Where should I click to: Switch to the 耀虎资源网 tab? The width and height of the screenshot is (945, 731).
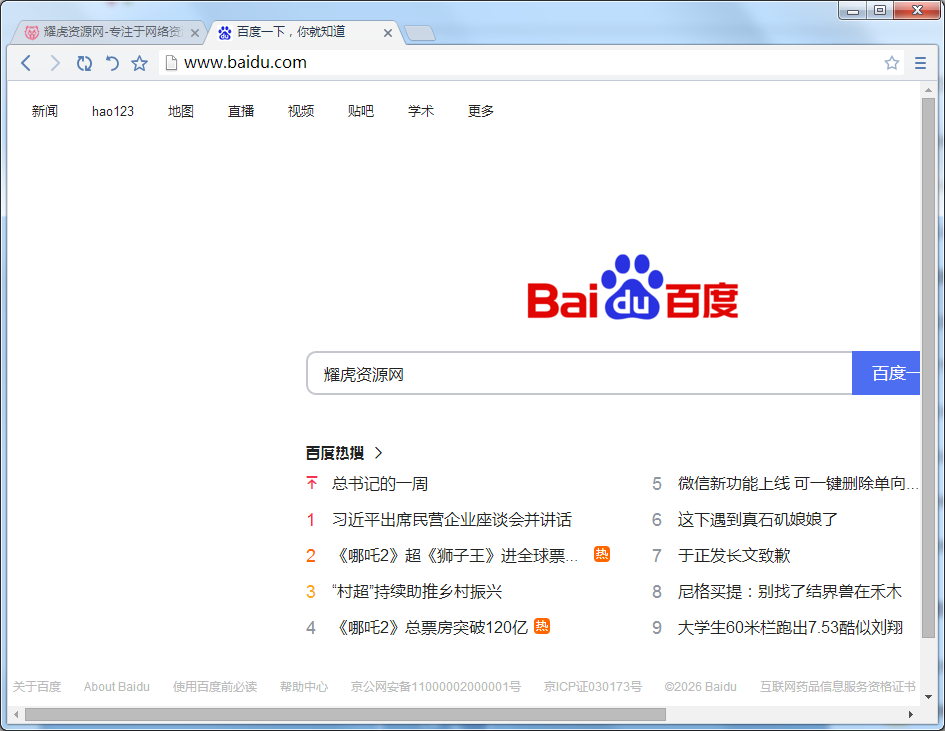click(110, 32)
